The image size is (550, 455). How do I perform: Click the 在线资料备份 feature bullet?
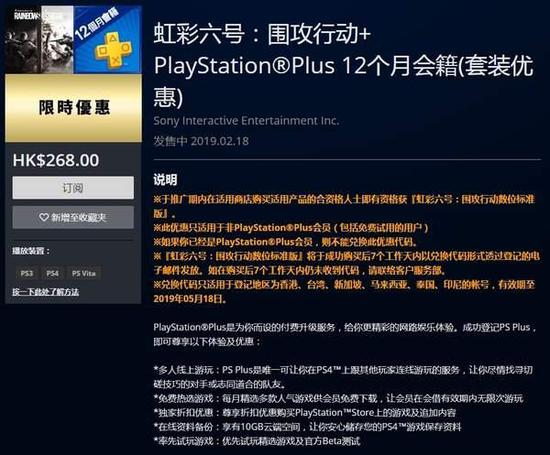point(307,427)
